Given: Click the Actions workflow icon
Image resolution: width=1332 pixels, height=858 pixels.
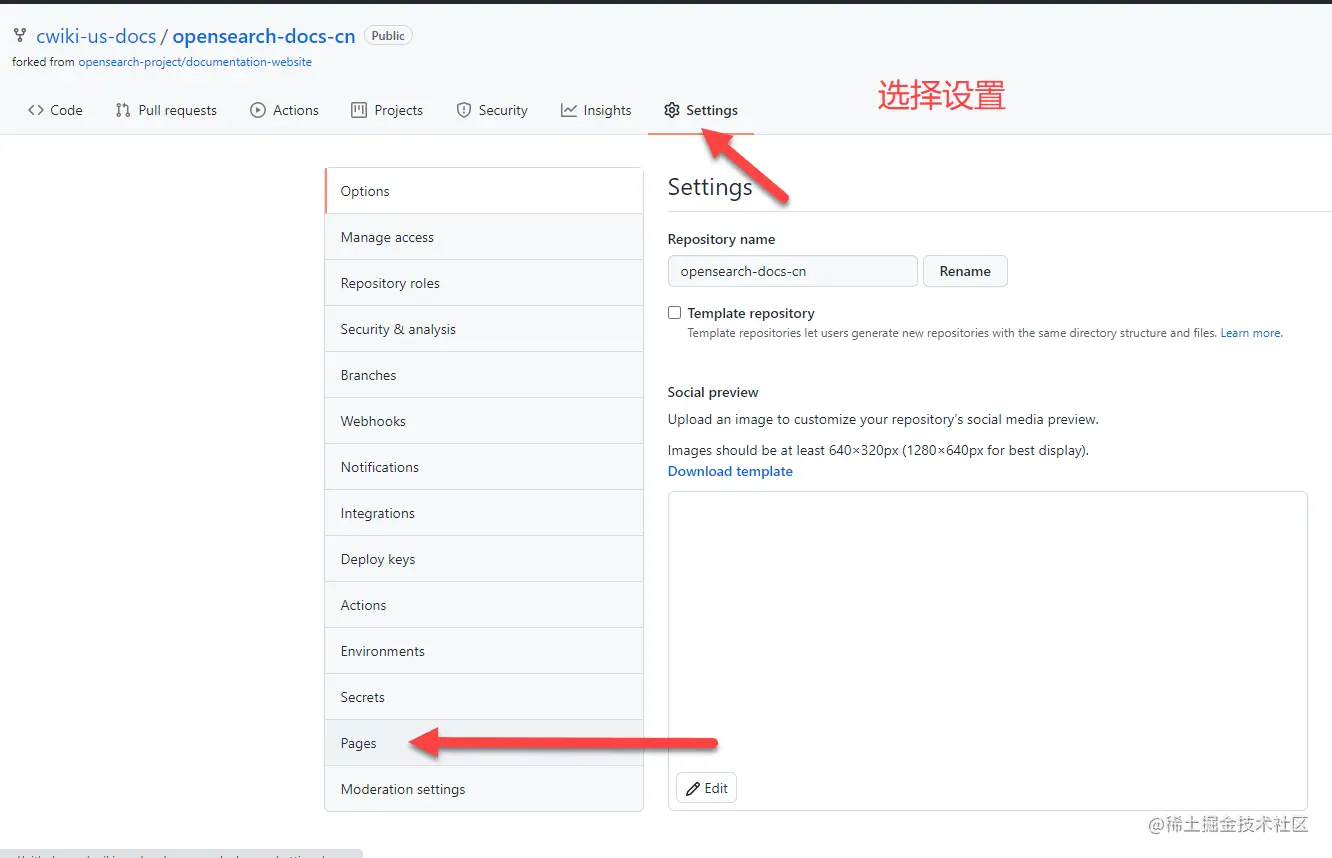Looking at the screenshot, I should 257,110.
